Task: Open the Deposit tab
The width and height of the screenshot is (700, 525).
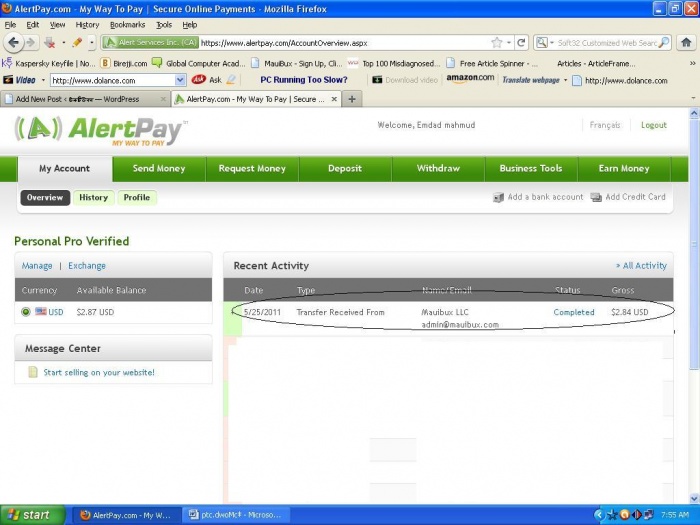Action: (345, 169)
